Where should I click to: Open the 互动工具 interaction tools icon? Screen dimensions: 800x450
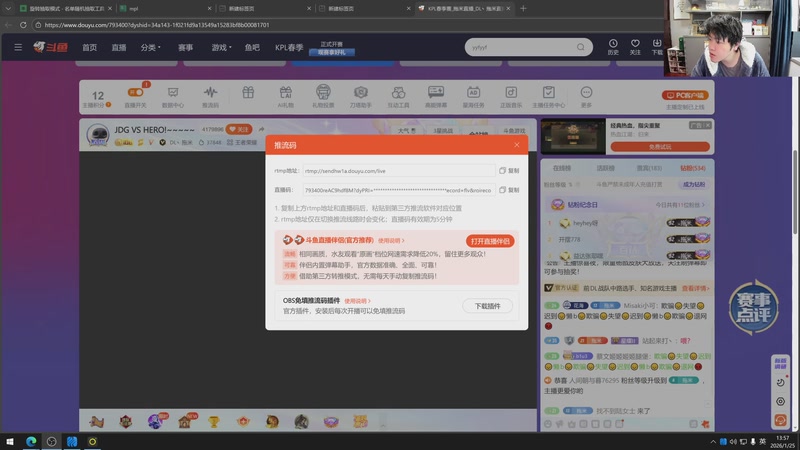tap(398, 96)
